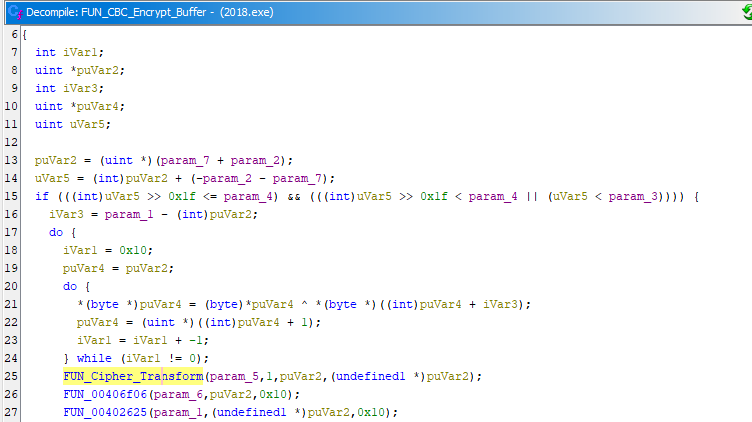
Task: Open the FUN_00402625 function call
Action: 105,412
